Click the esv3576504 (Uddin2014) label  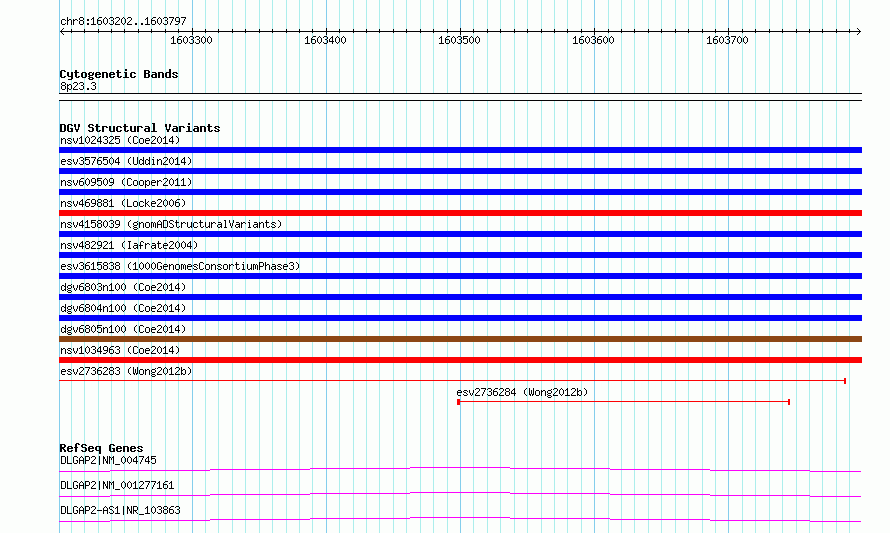(x=126, y=161)
